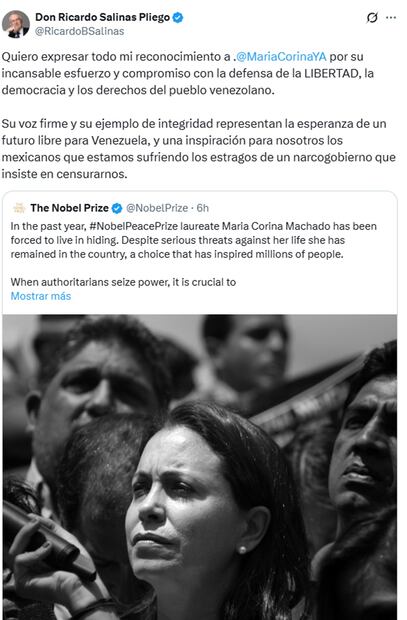
Task: Open the @MariaCorinaYA mention link
Action: click(x=281, y=57)
